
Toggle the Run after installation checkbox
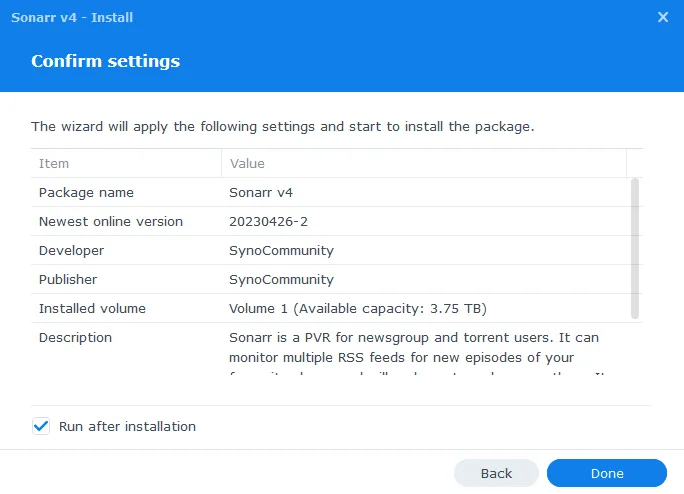[x=41, y=426]
